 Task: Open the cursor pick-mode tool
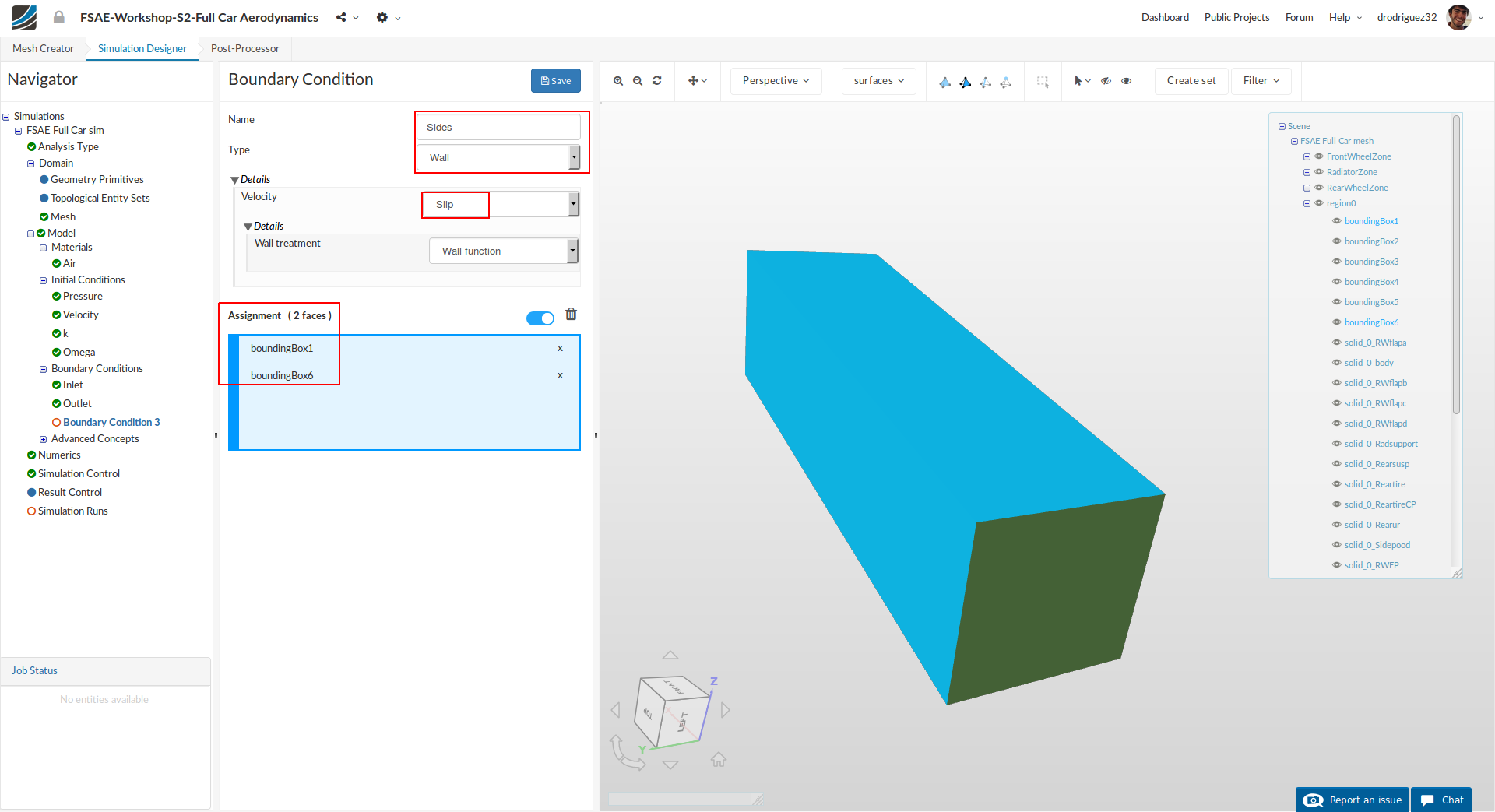point(1082,81)
